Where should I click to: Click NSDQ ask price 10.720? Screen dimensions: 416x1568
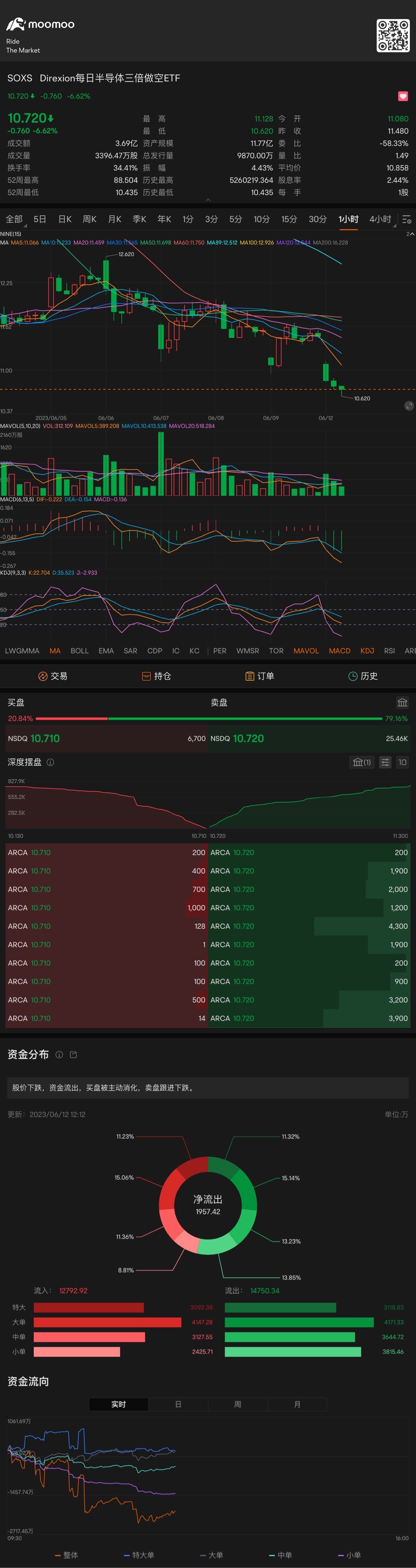coord(248,738)
